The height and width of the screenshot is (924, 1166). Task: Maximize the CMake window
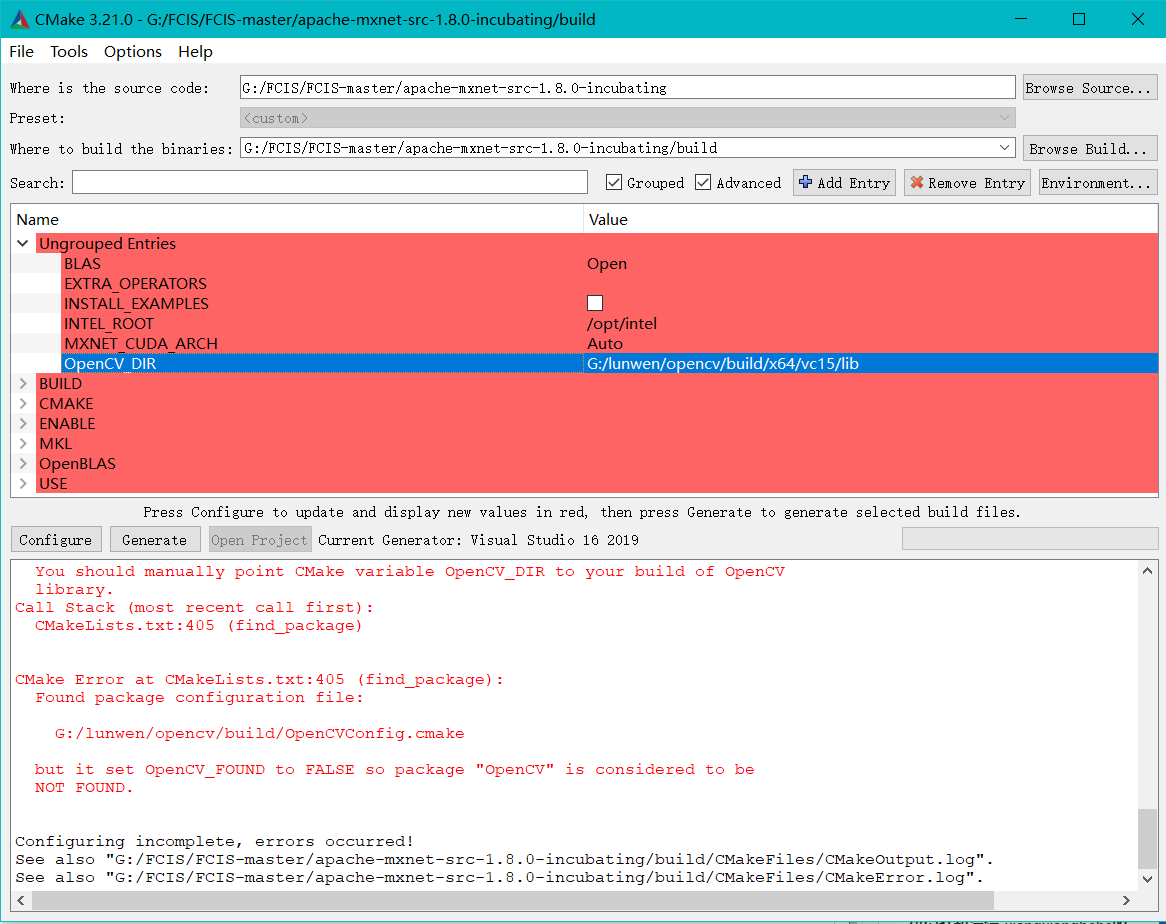pyautogui.click(x=1079, y=19)
